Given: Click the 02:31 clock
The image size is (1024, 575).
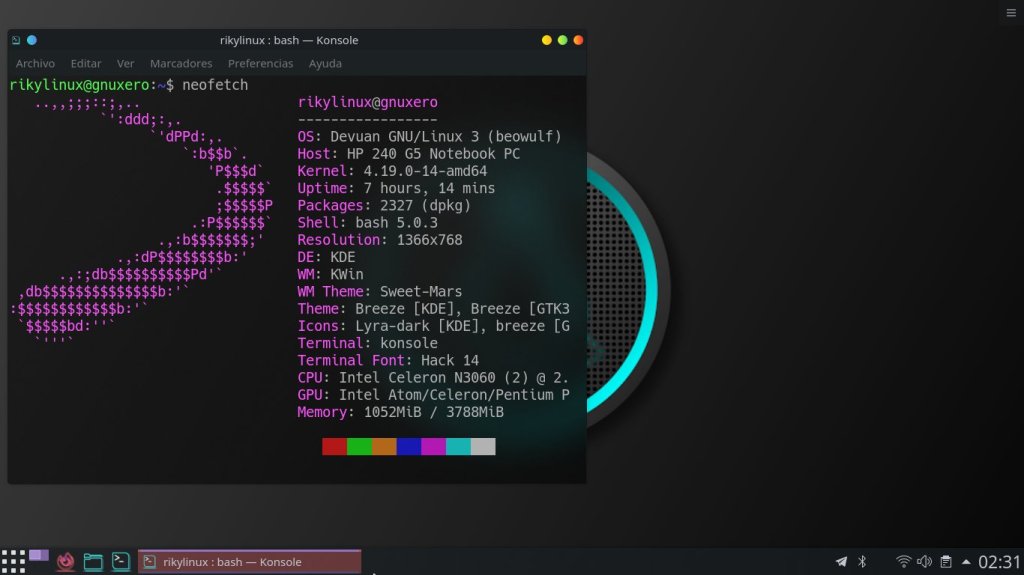Looking at the screenshot, I should (999, 562).
